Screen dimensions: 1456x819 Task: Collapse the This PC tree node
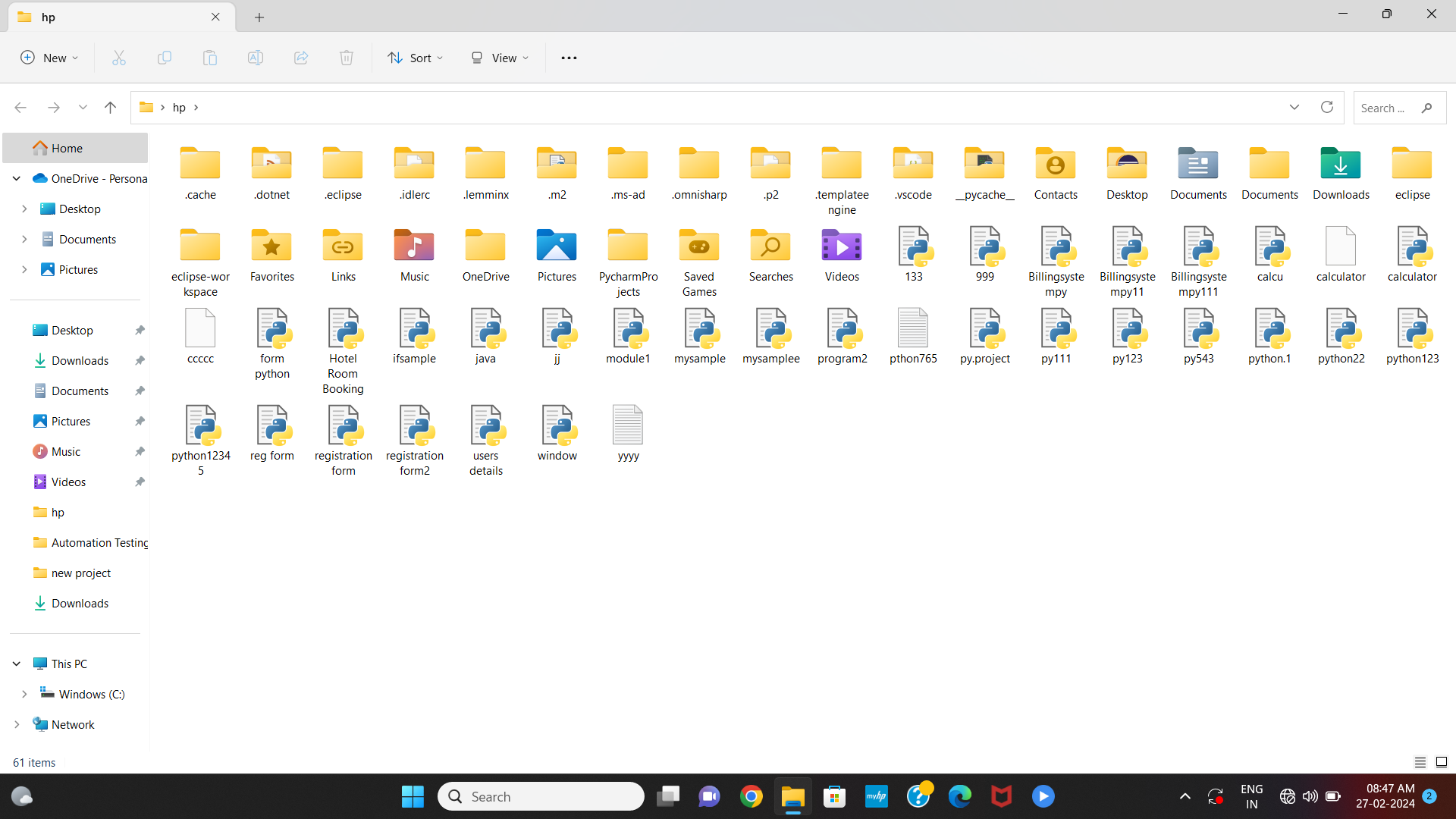pos(17,664)
